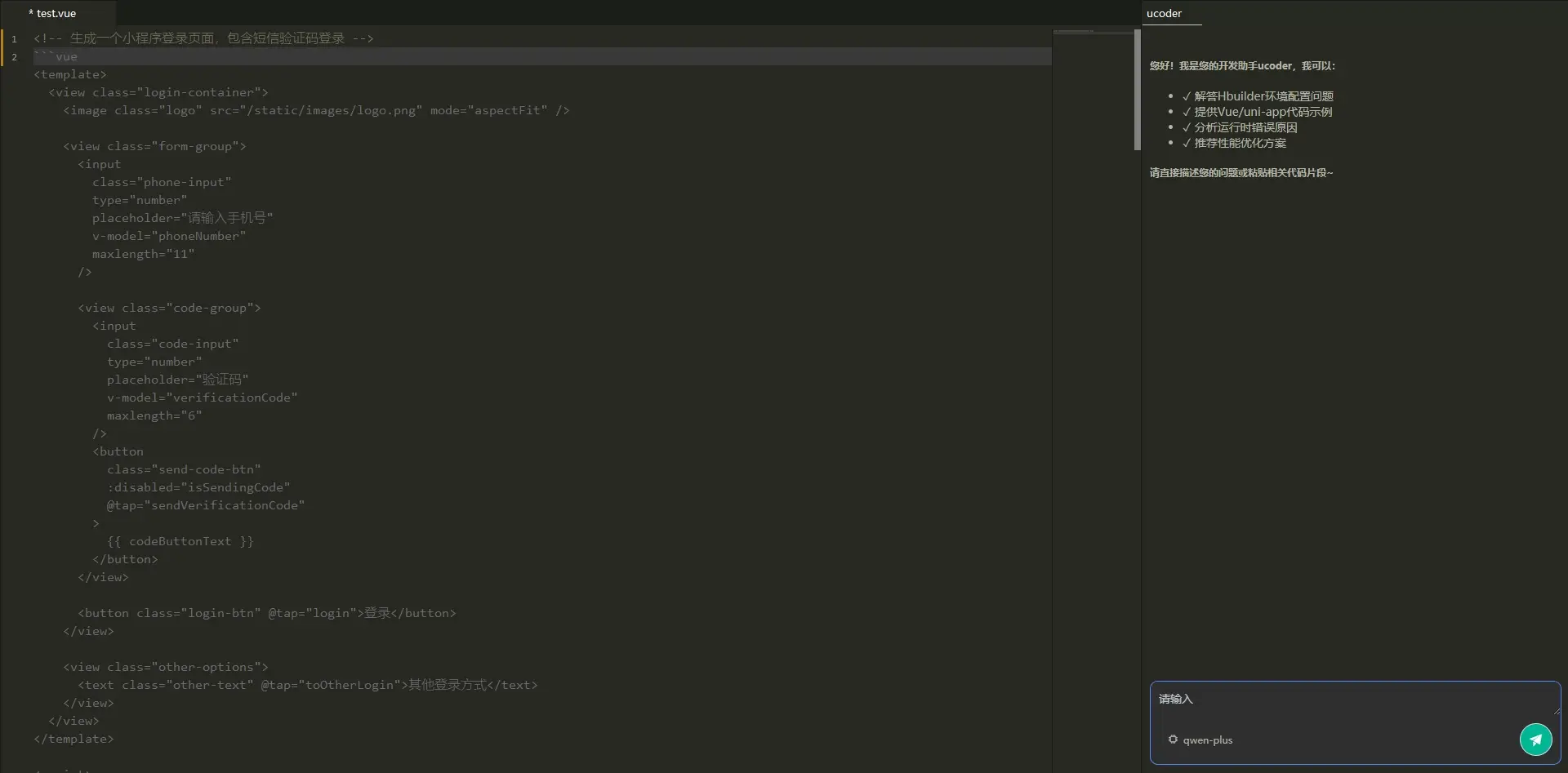1568x773 pixels.
Task: Click maxlength="11" line
Action: pyautogui.click(x=143, y=254)
